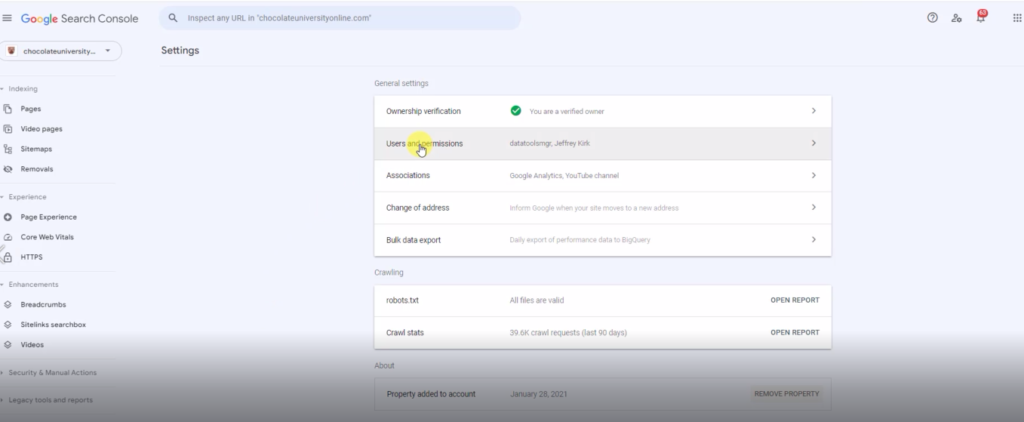Open notifications bell icon
1024x422 pixels.
point(980,18)
